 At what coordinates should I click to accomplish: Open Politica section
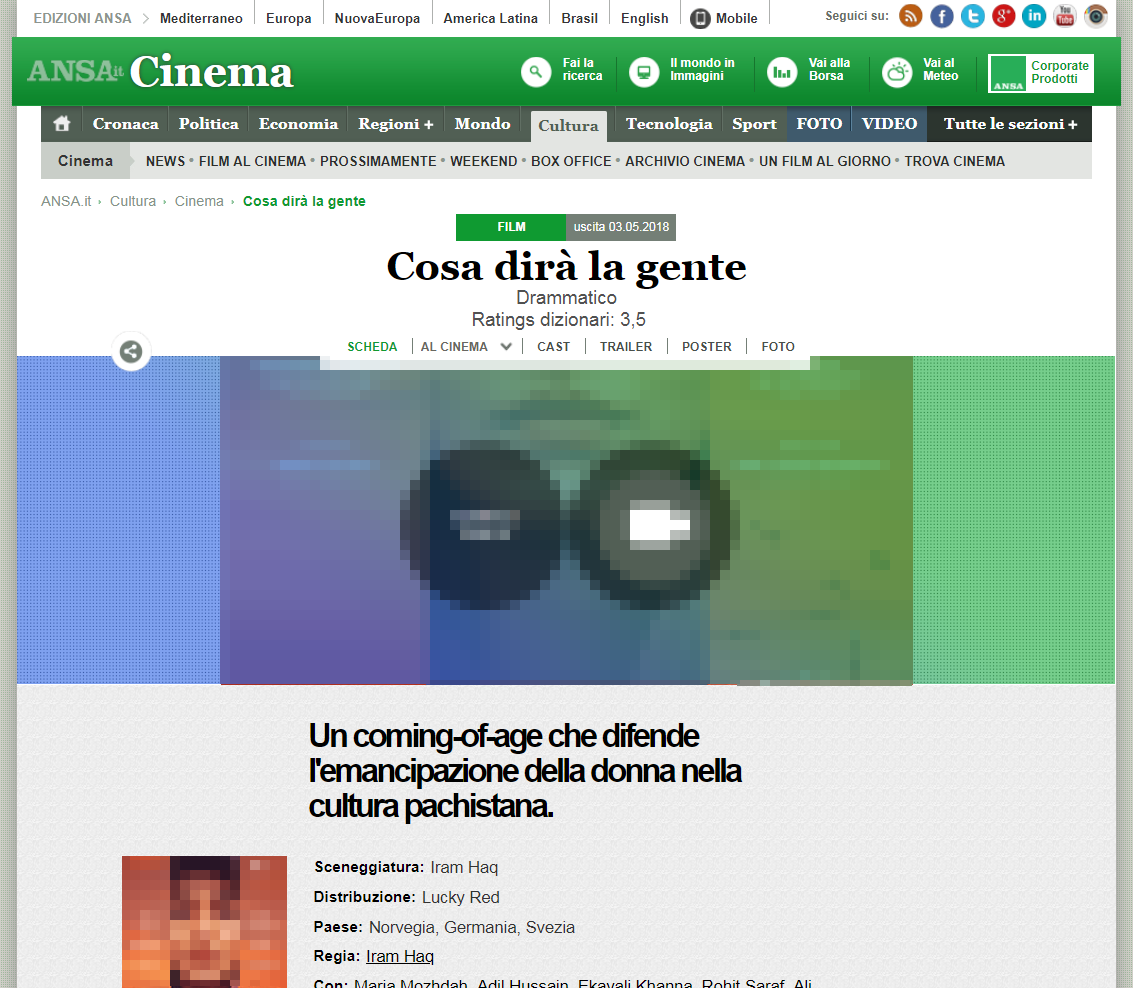coord(209,124)
